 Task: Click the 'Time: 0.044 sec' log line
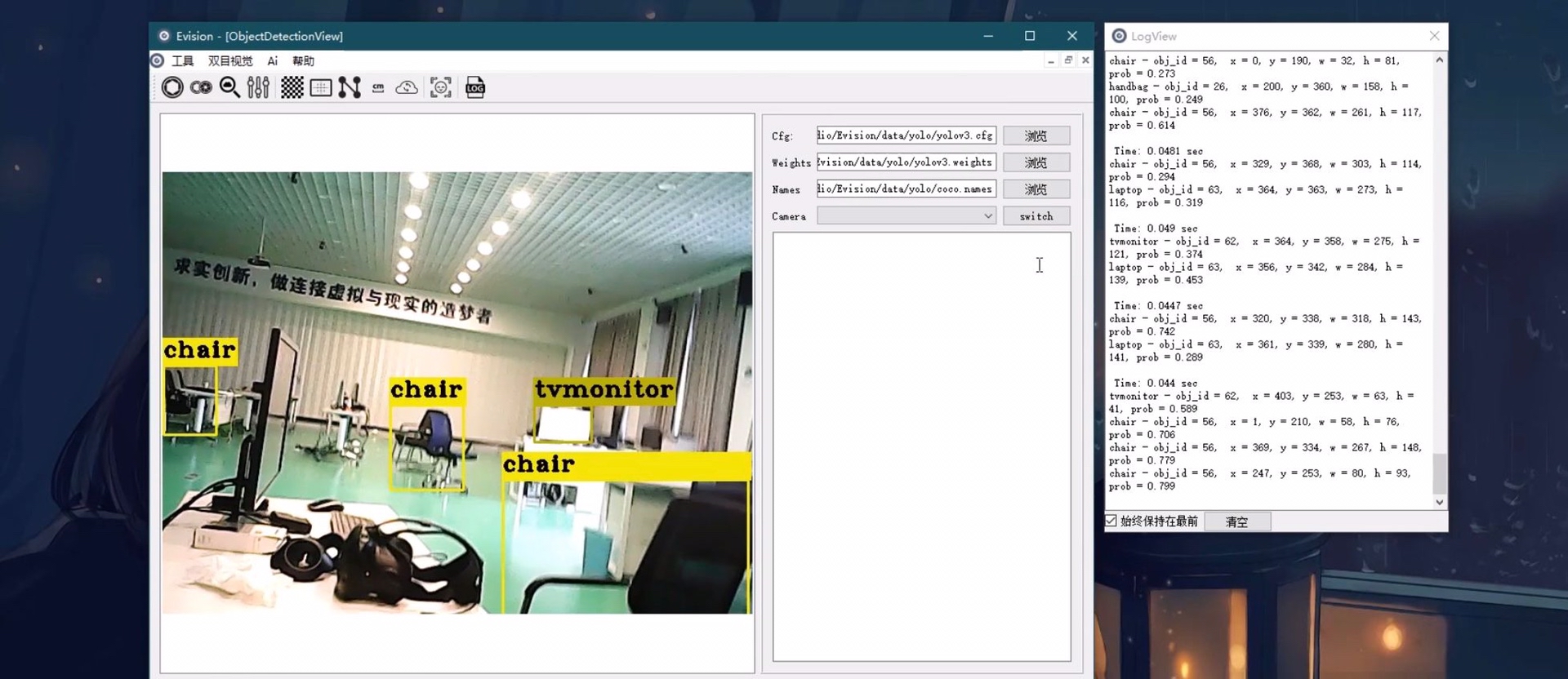(x=1156, y=384)
